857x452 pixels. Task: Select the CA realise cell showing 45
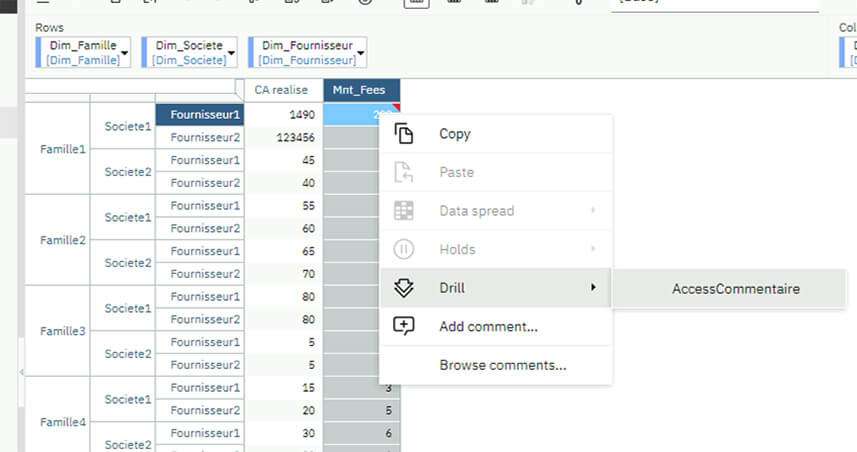284,160
